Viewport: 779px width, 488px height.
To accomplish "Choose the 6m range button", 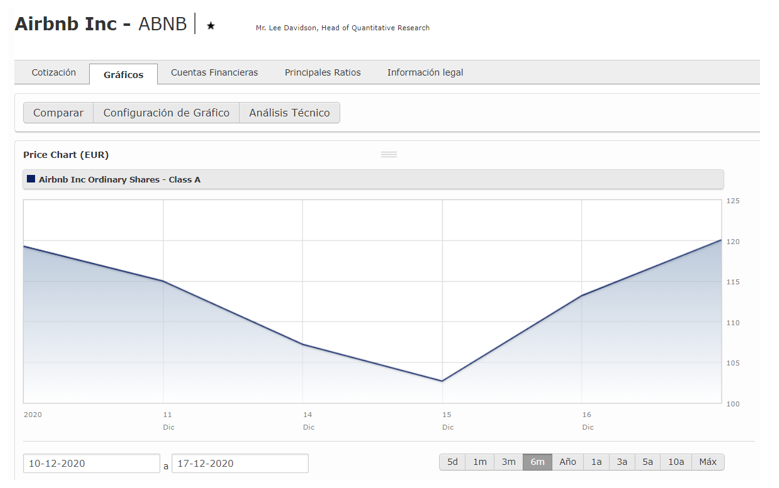I will tap(537, 462).
